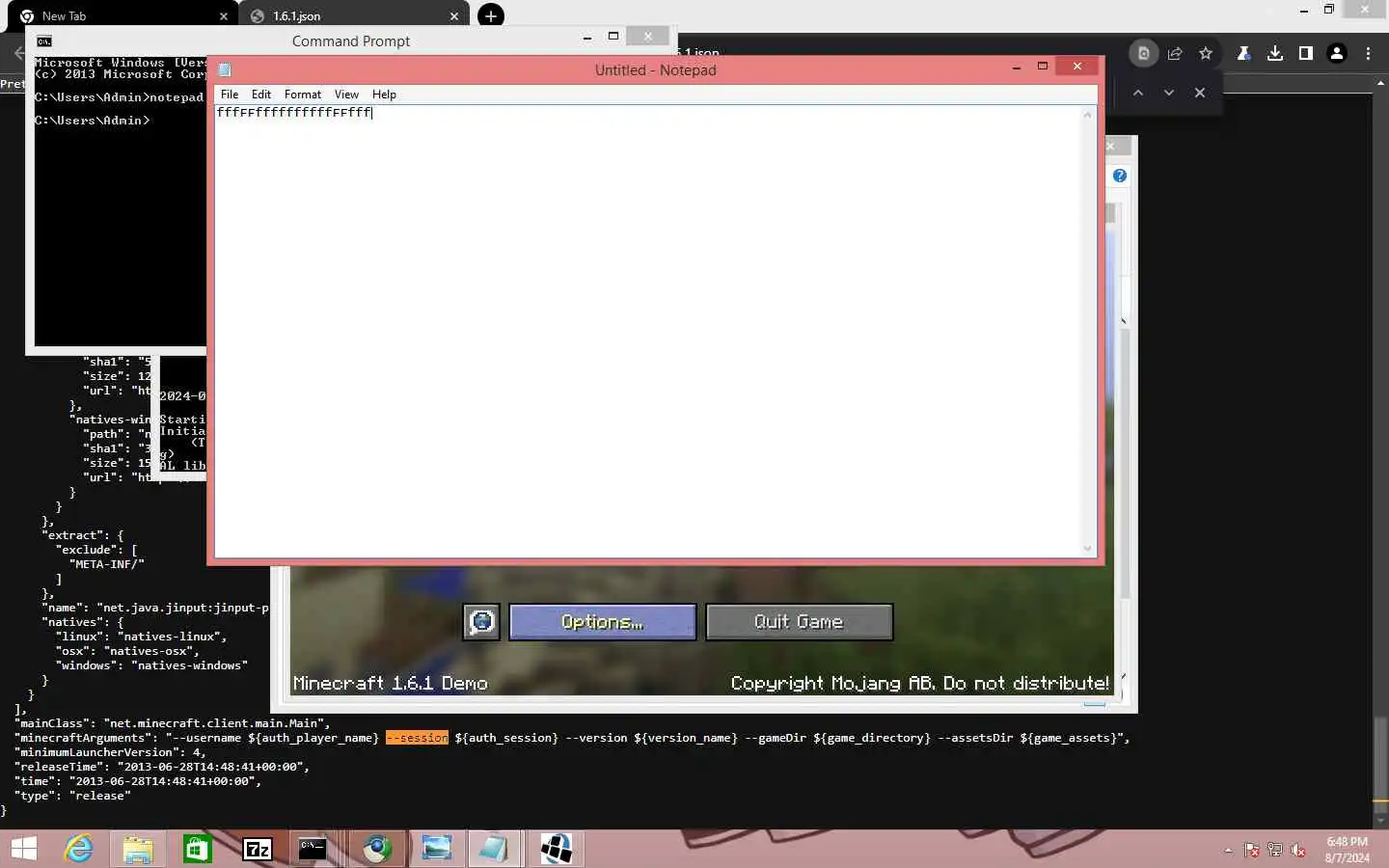The height and width of the screenshot is (868, 1389).
Task: Close the New Tab browser tab
Action: (224, 16)
